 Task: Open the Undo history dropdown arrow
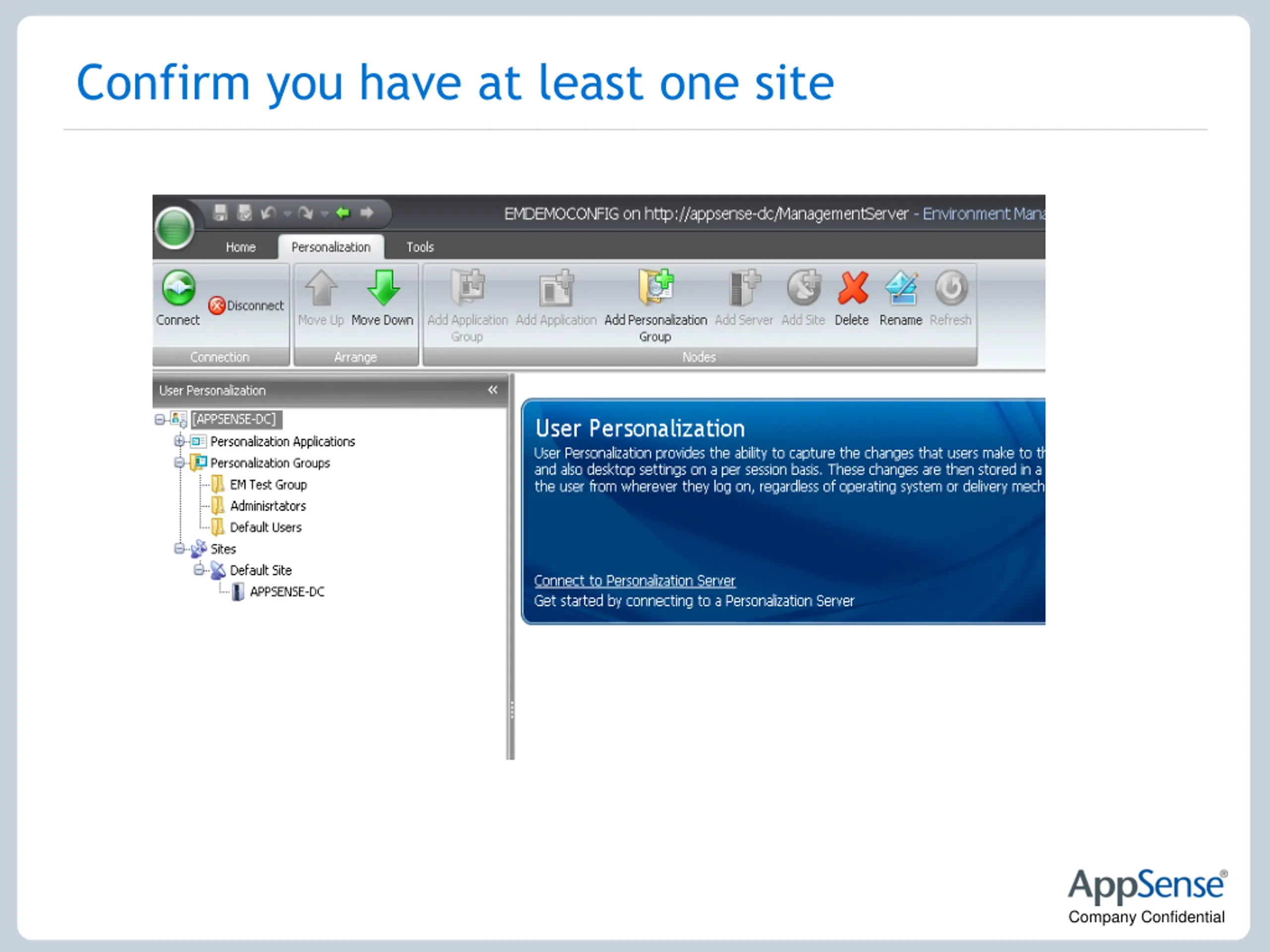(x=287, y=214)
